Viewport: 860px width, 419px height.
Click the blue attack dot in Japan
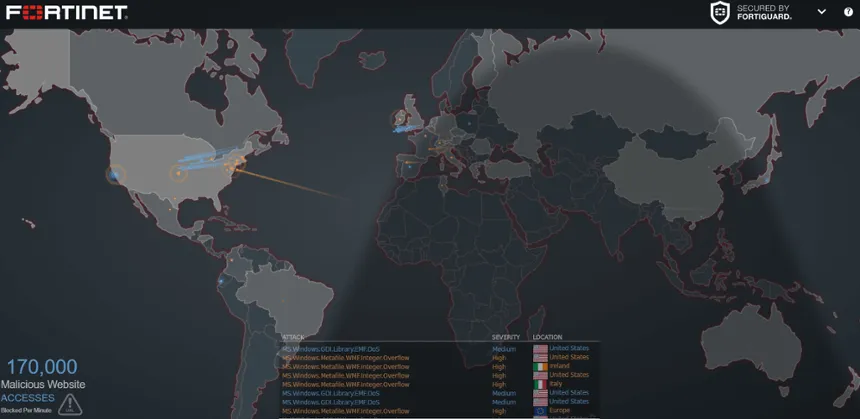pyautogui.click(x=766, y=180)
